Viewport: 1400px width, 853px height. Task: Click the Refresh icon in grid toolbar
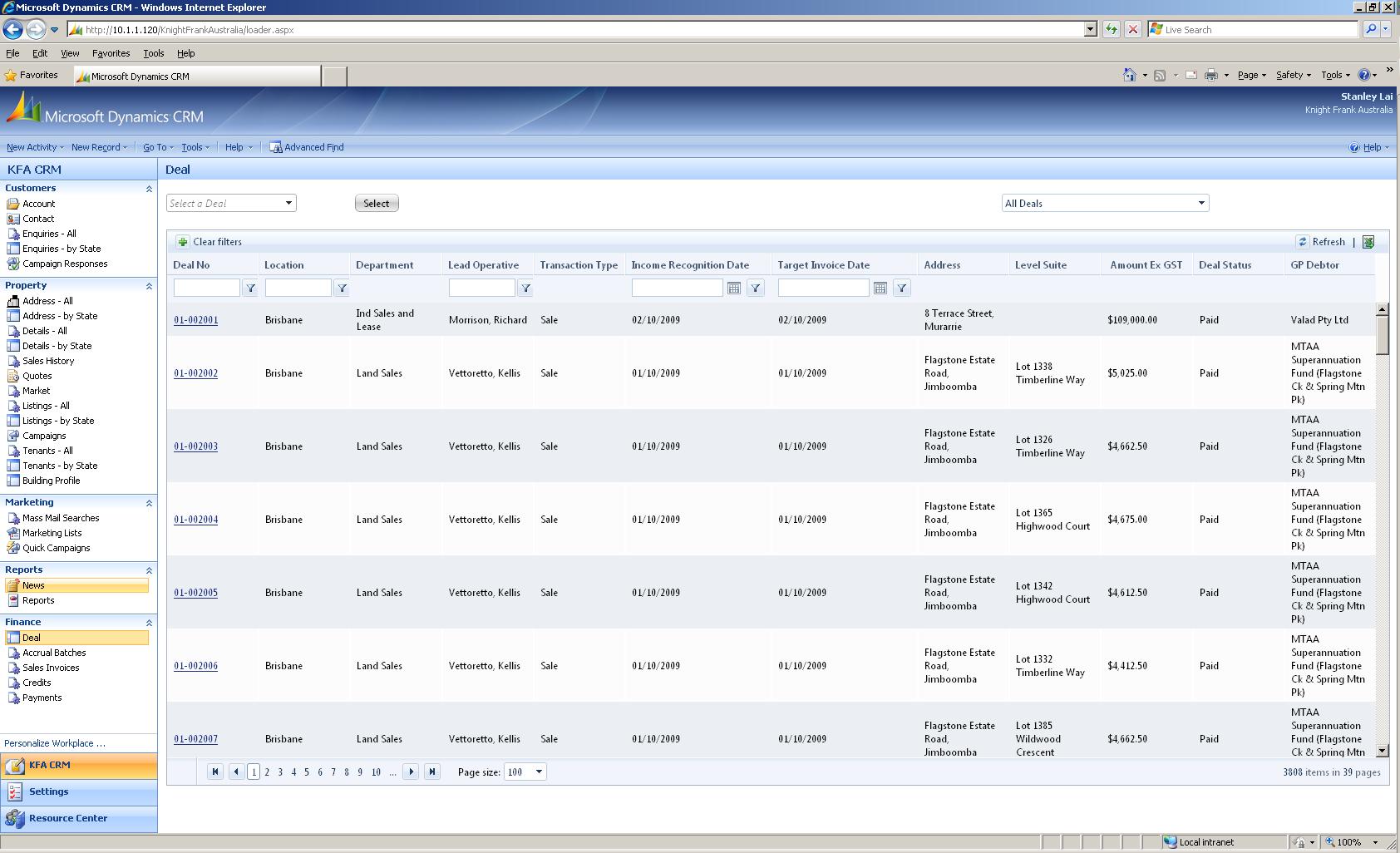tap(1302, 242)
